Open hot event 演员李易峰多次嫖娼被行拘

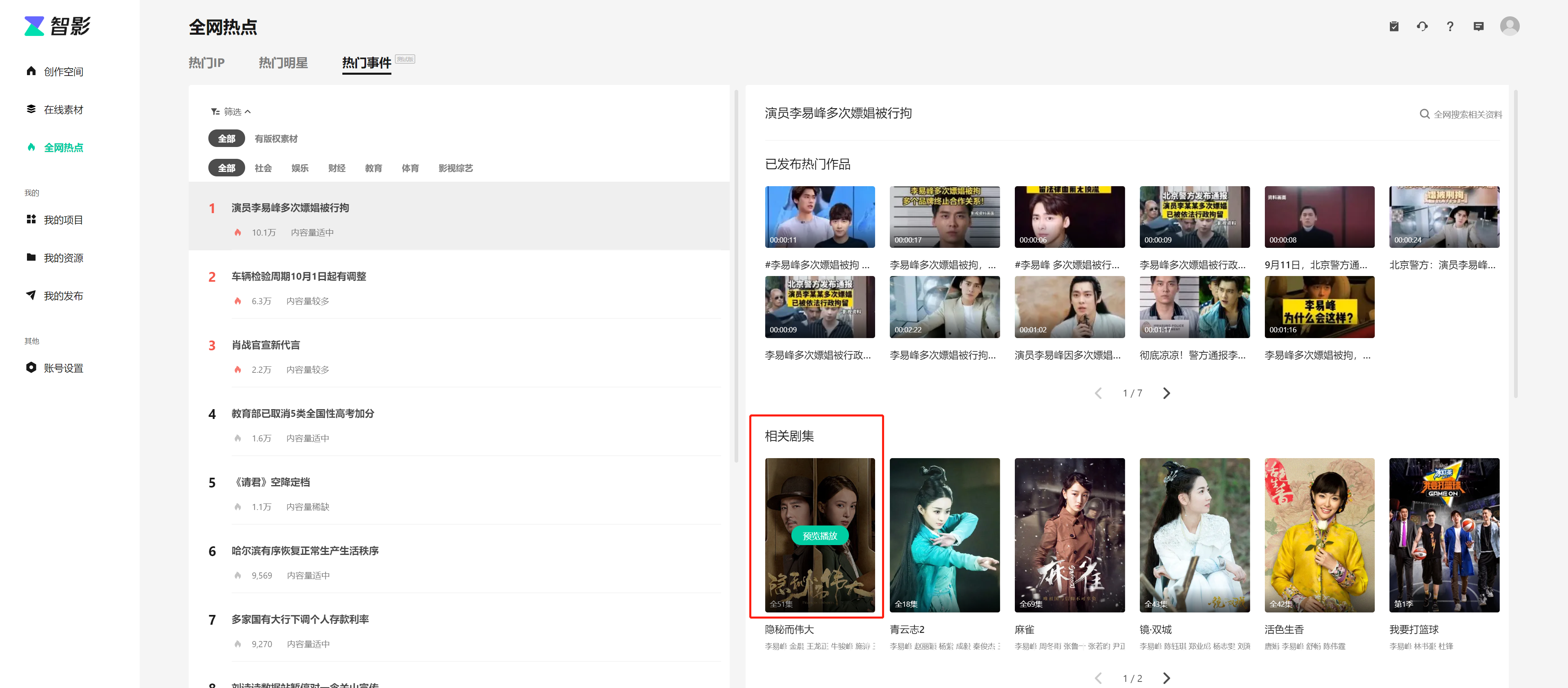click(459, 216)
